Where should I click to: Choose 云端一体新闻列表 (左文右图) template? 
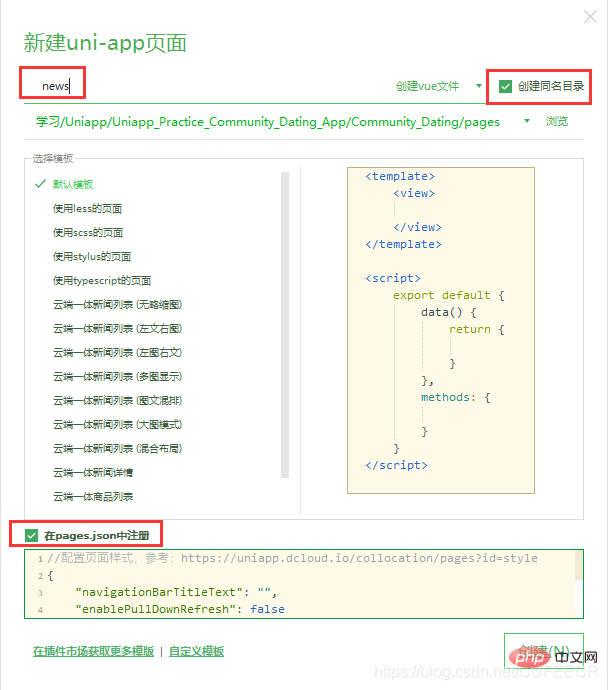coord(117,328)
